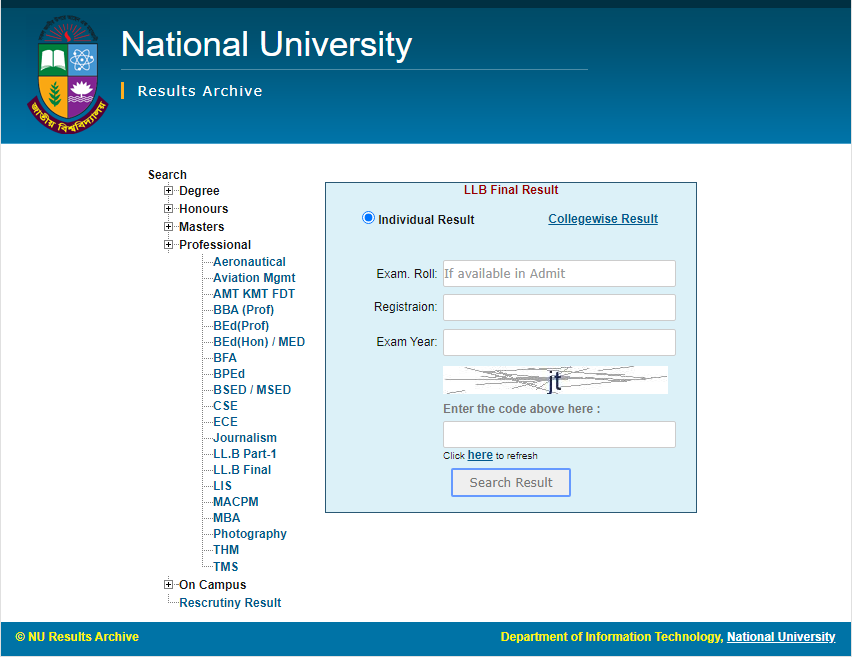The image size is (852, 657).
Task: Expand the On Campus tree node
Action: coord(168,585)
